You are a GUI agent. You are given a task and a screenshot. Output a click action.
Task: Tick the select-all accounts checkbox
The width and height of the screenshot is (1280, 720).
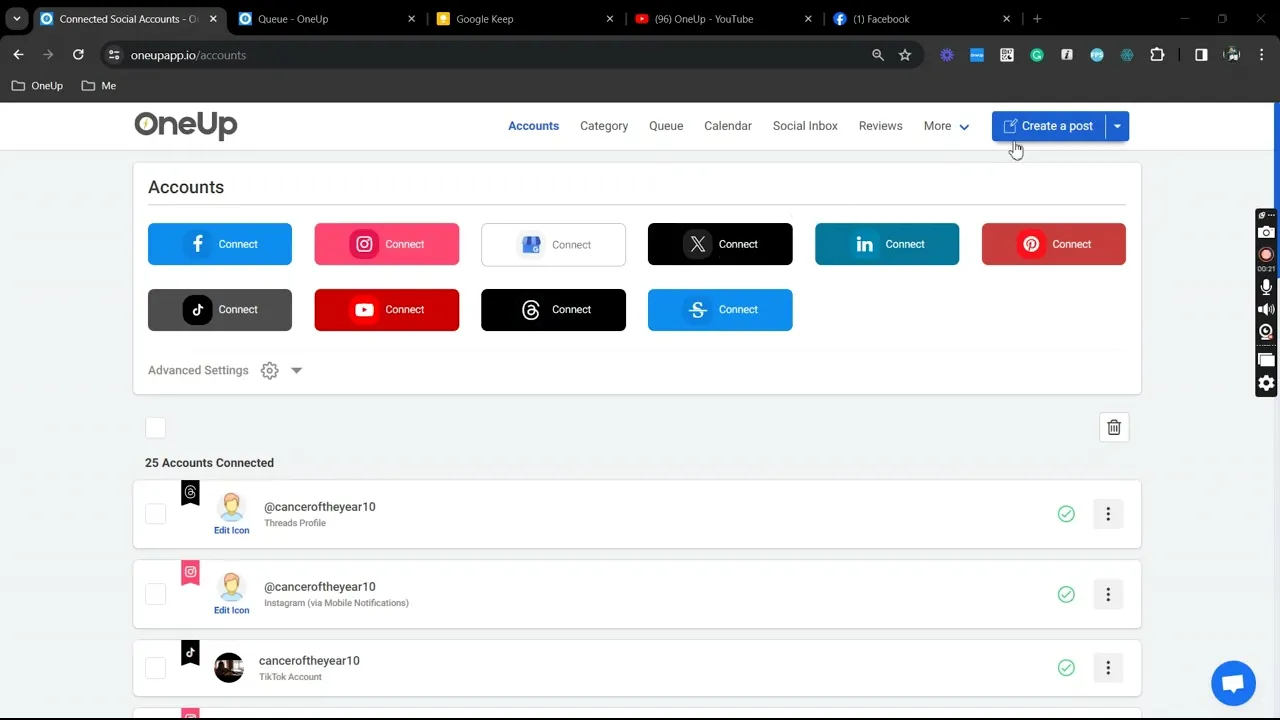[x=155, y=428]
